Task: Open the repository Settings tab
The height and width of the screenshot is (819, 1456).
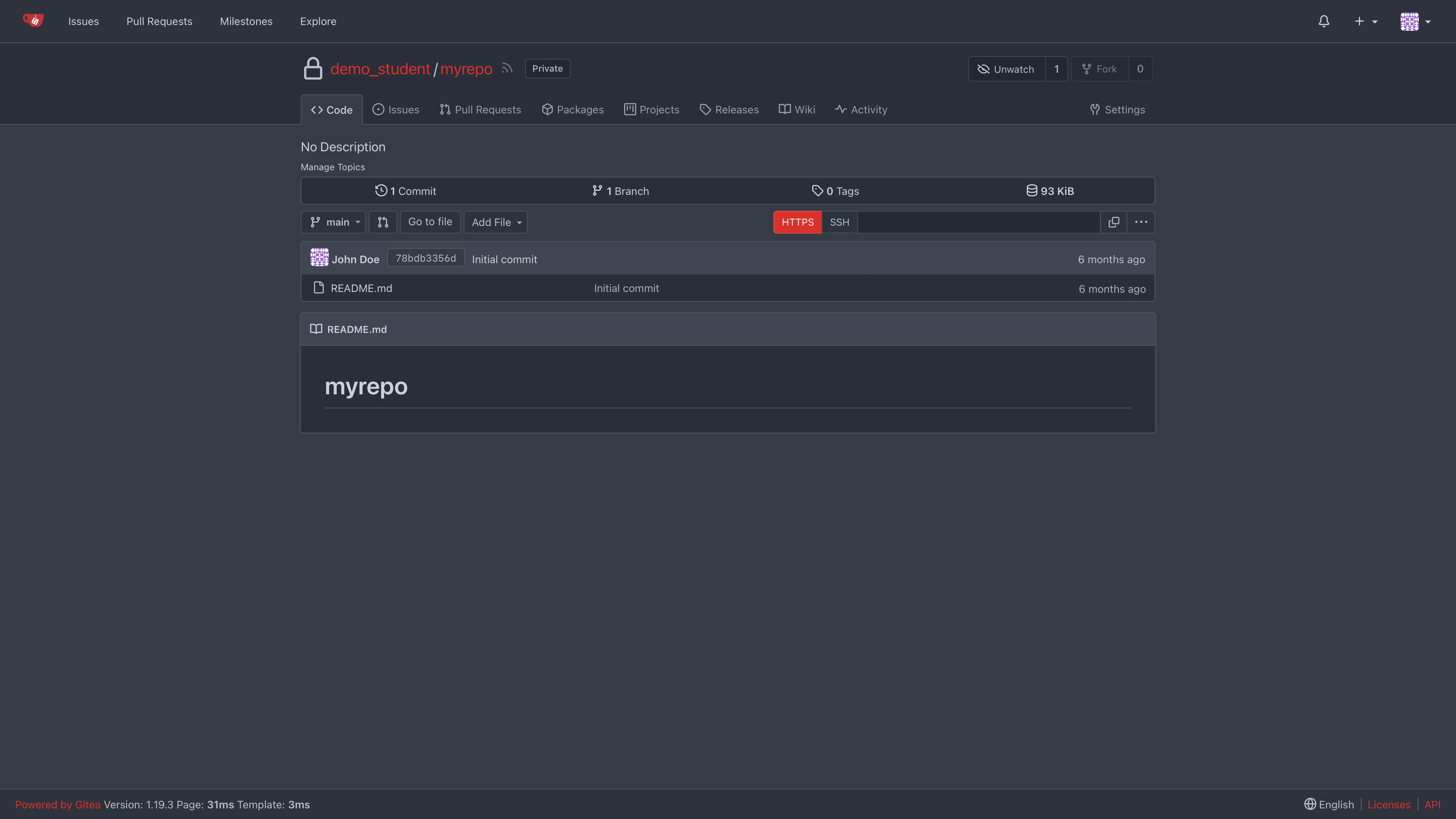Action: coord(1117,110)
